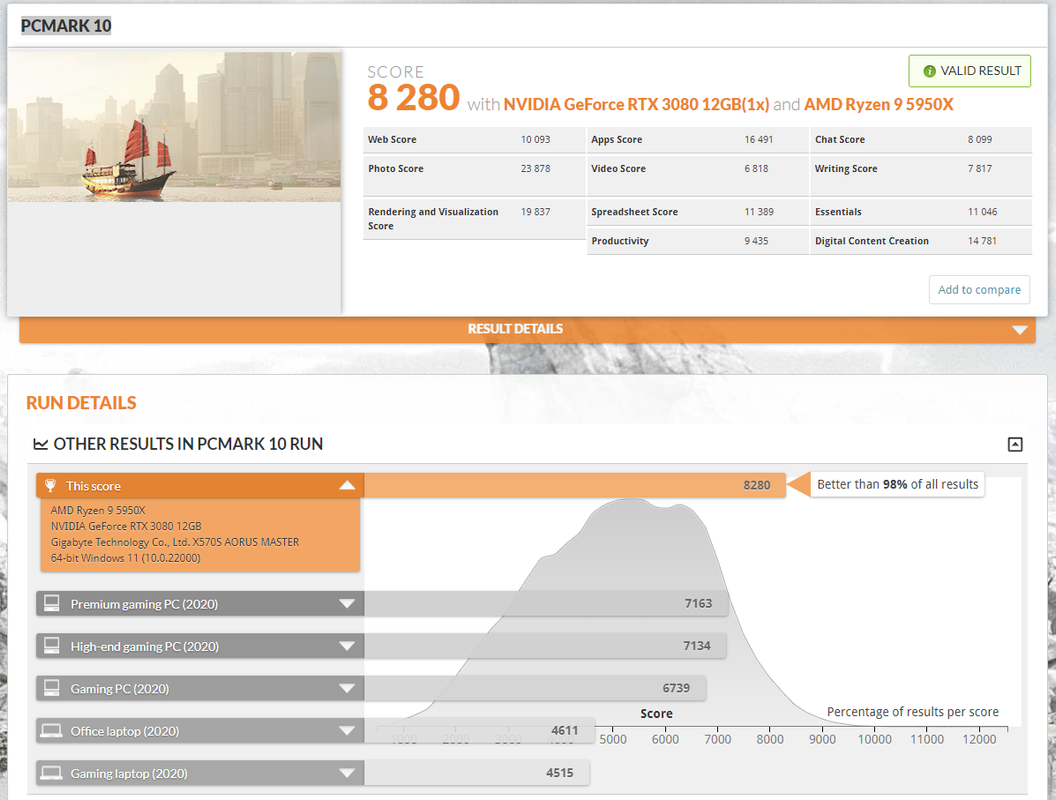Image resolution: width=1056 pixels, height=800 pixels.
Task: Click the Gaming PC bar showing 6739
Action: coord(535,688)
